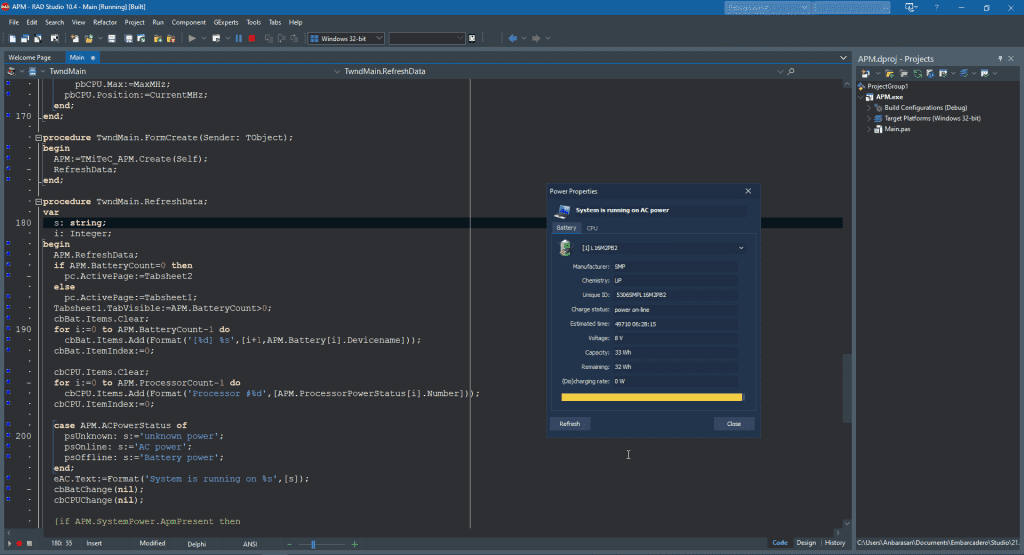1024x555 pixels.
Task: Open the battery selector dropdown in Power Properties
Action: click(741, 248)
